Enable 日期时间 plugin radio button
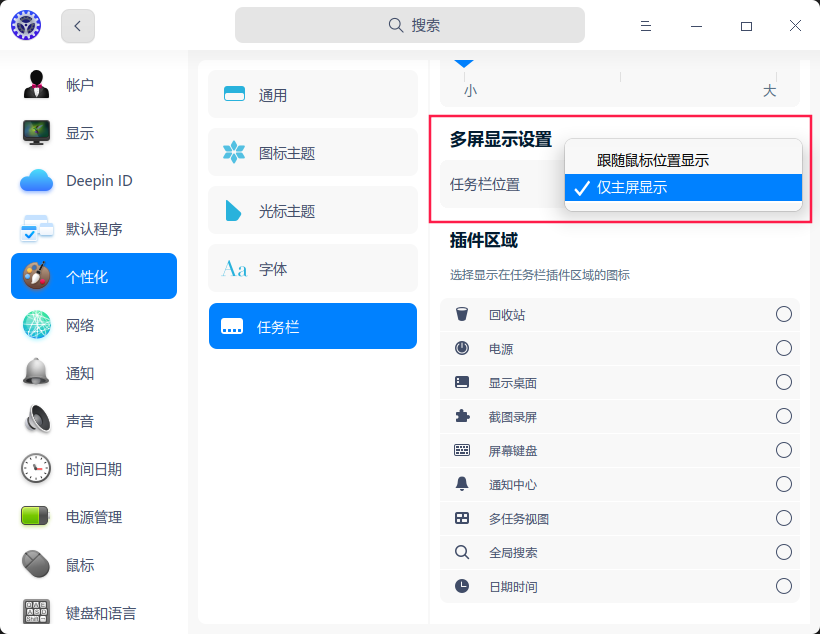Screen dimensions: 820x634 [x=783, y=586]
